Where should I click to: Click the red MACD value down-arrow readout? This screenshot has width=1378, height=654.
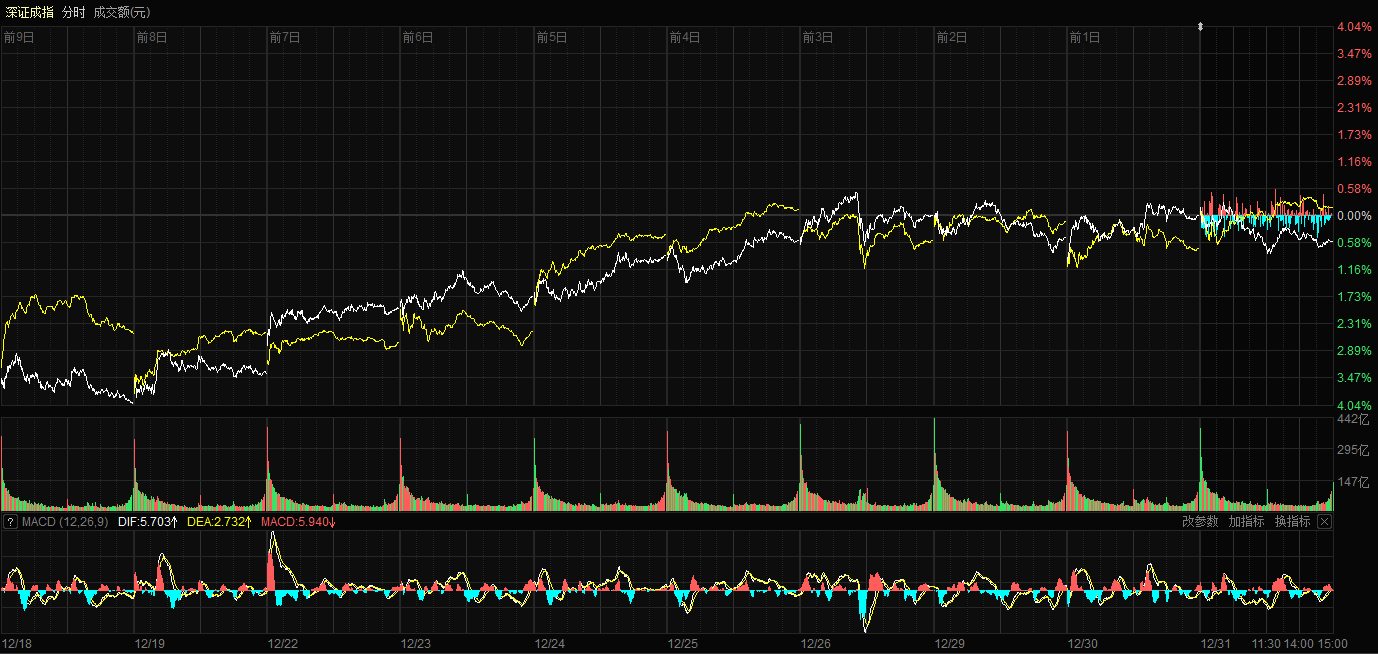298,522
